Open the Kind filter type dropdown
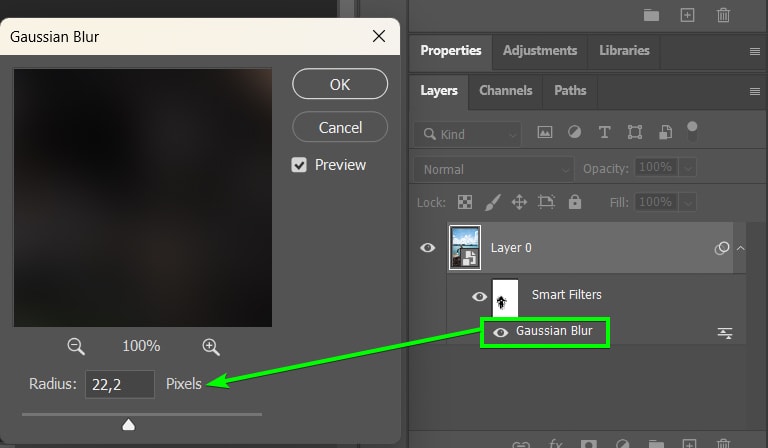Image resolution: width=768 pixels, height=448 pixels. coord(468,134)
